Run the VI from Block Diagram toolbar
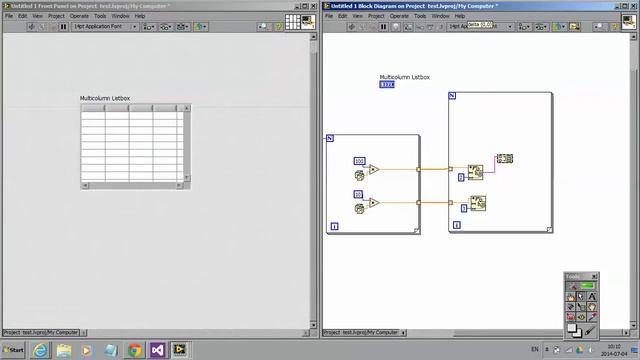Image resolution: width=640 pixels, height=360 pixels. pyautogui.click(x=352, y=27)
